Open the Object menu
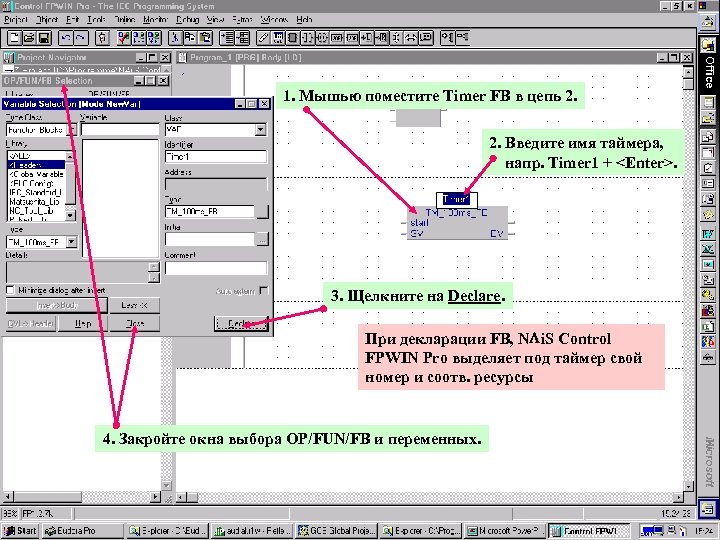Image resolution: width=720 pixels, height=540 pixels. tap(47, 19)
